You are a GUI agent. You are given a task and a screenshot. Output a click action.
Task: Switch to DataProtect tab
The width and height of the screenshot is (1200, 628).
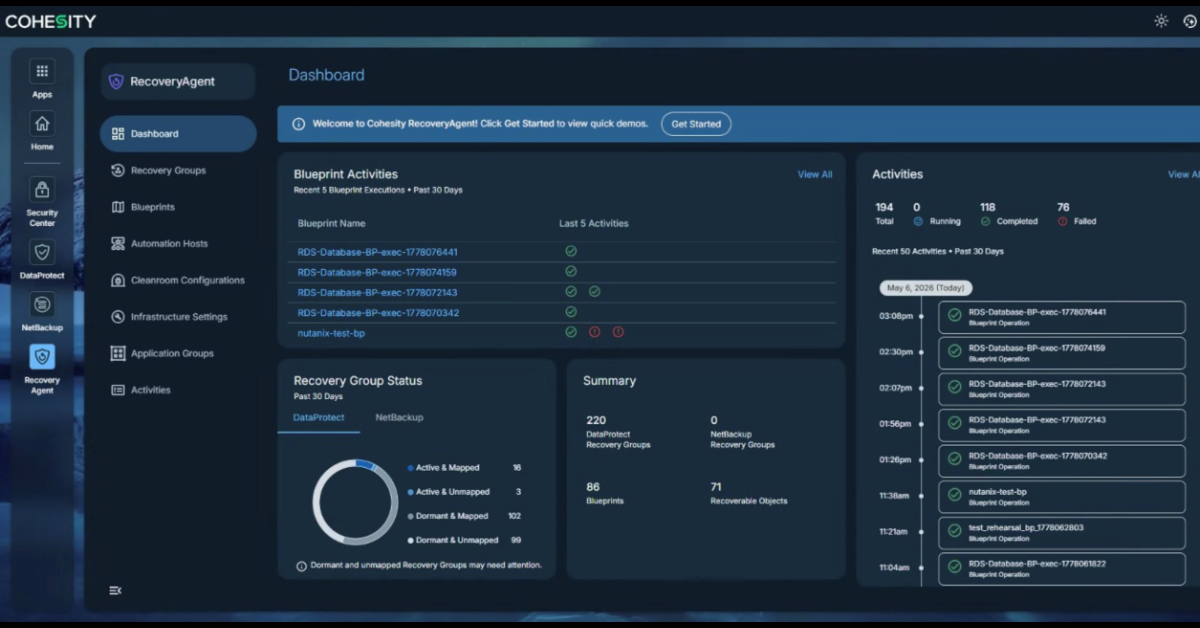tap(318, 417)
